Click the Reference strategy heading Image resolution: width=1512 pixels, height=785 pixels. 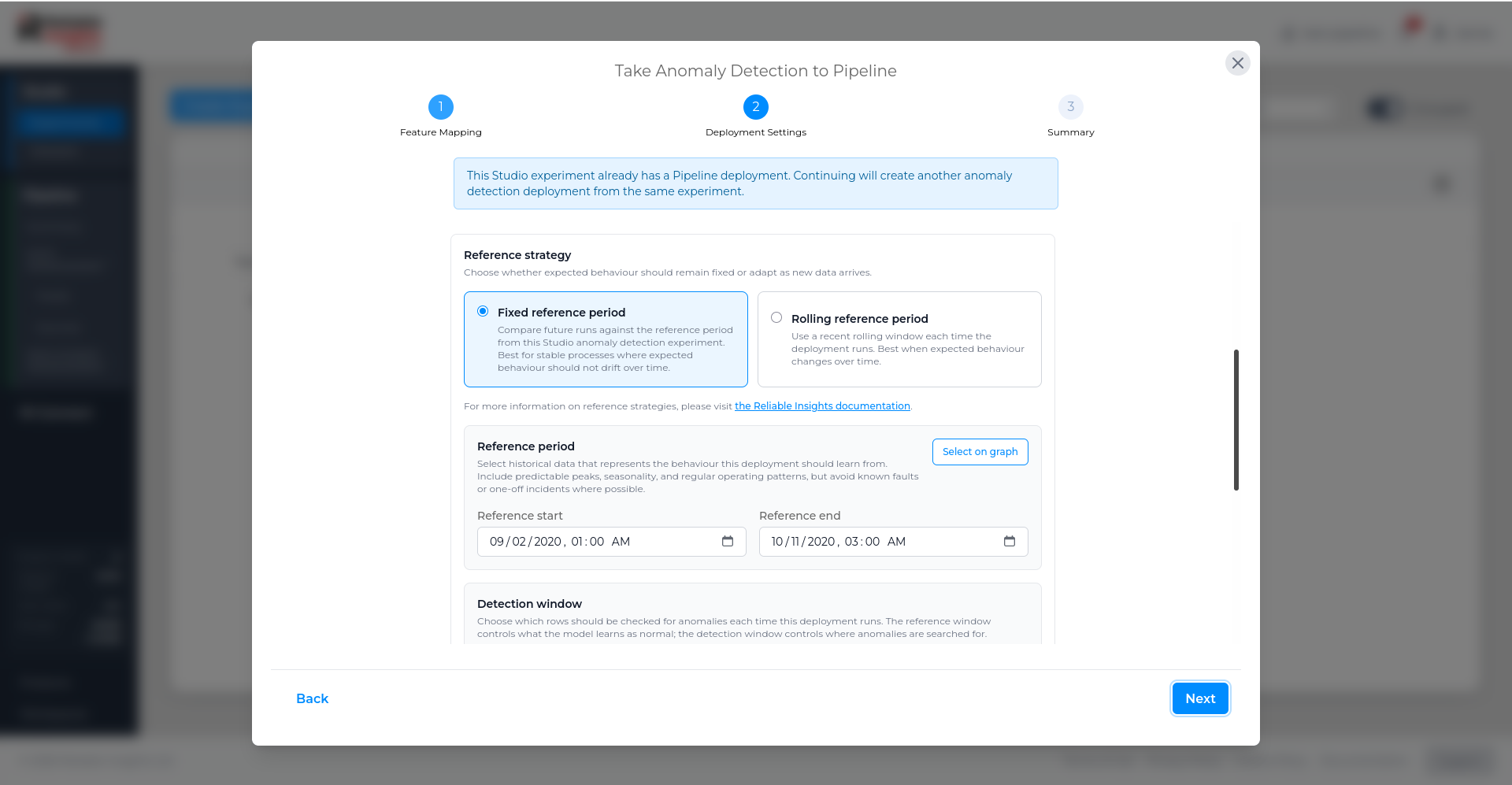pyautogui.click(x=517, y=255)
